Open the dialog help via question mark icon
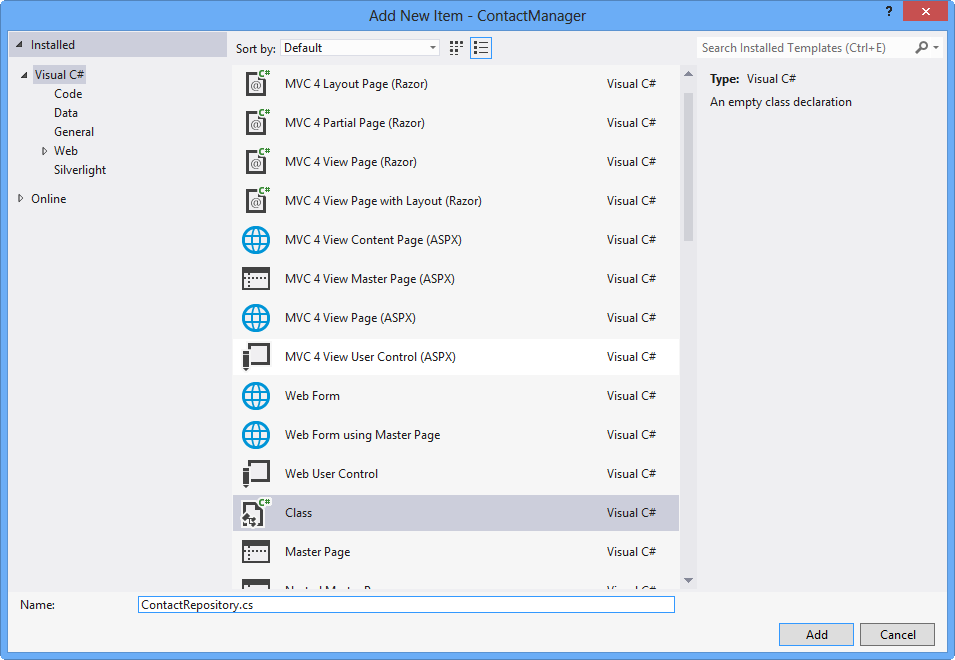 point(889,13)
